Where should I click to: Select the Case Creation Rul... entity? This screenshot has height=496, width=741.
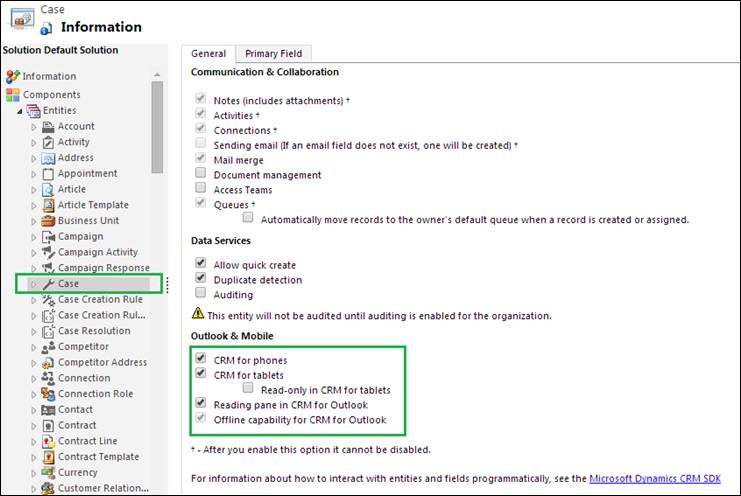point(102,315)
